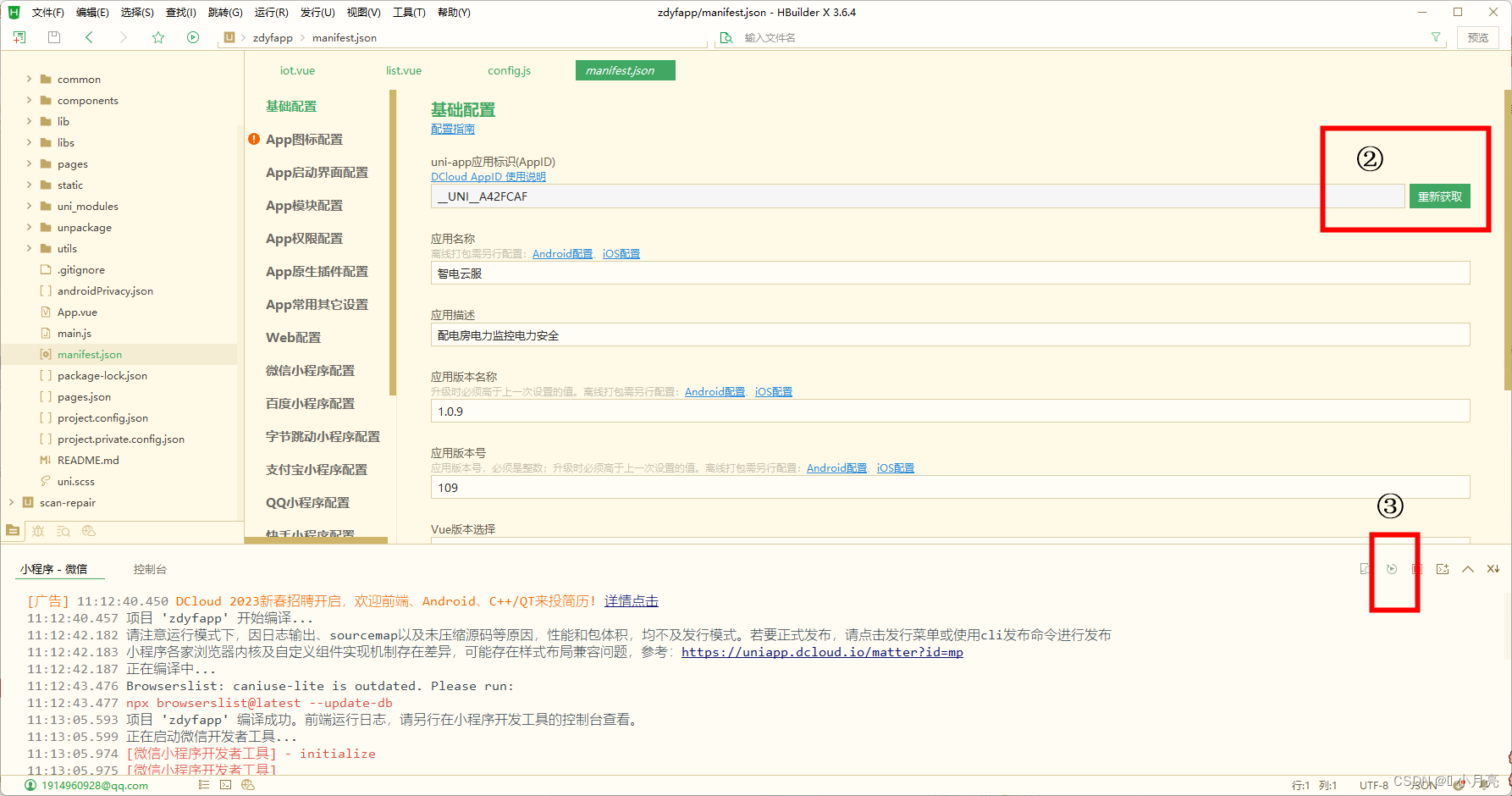Click 详情点击 link in console ad
This screenshot has height=796, width=1512.
click(x=632, y=601)
